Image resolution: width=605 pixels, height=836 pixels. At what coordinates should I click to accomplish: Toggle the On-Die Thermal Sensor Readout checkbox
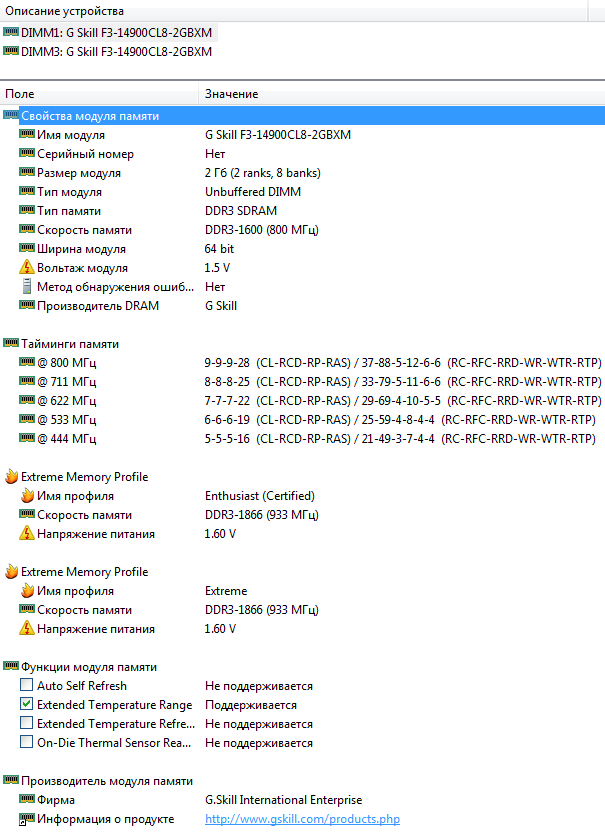pyautogui.click(x=26, y=741)
